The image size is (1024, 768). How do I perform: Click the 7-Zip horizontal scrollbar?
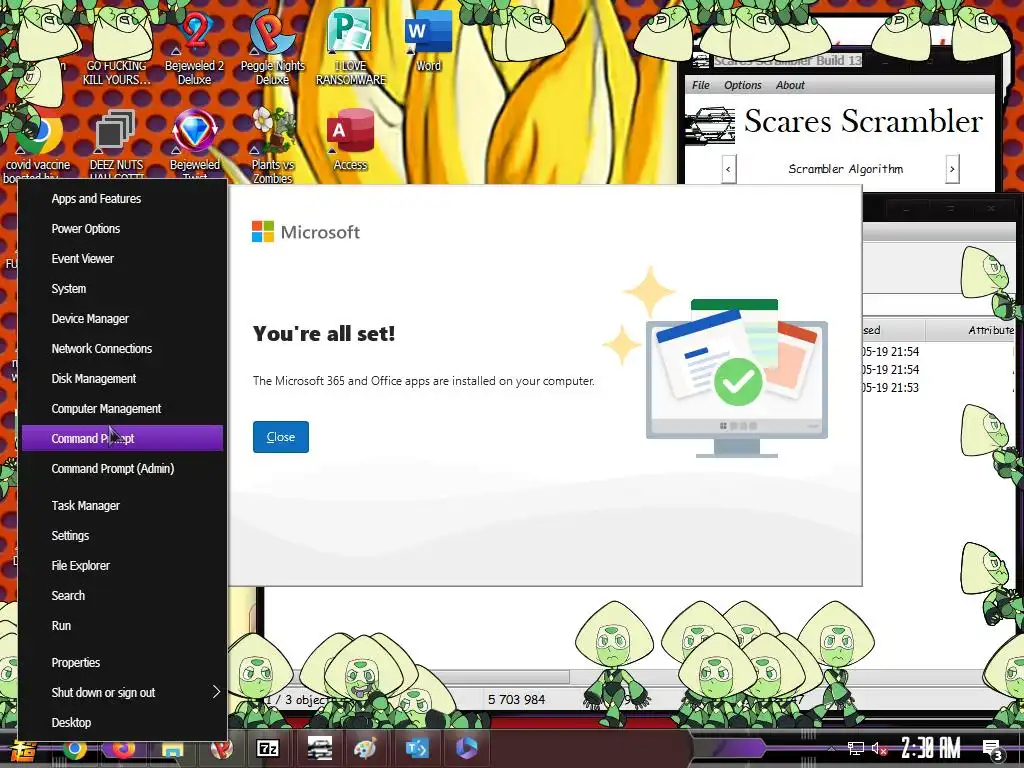pos(418,677)
